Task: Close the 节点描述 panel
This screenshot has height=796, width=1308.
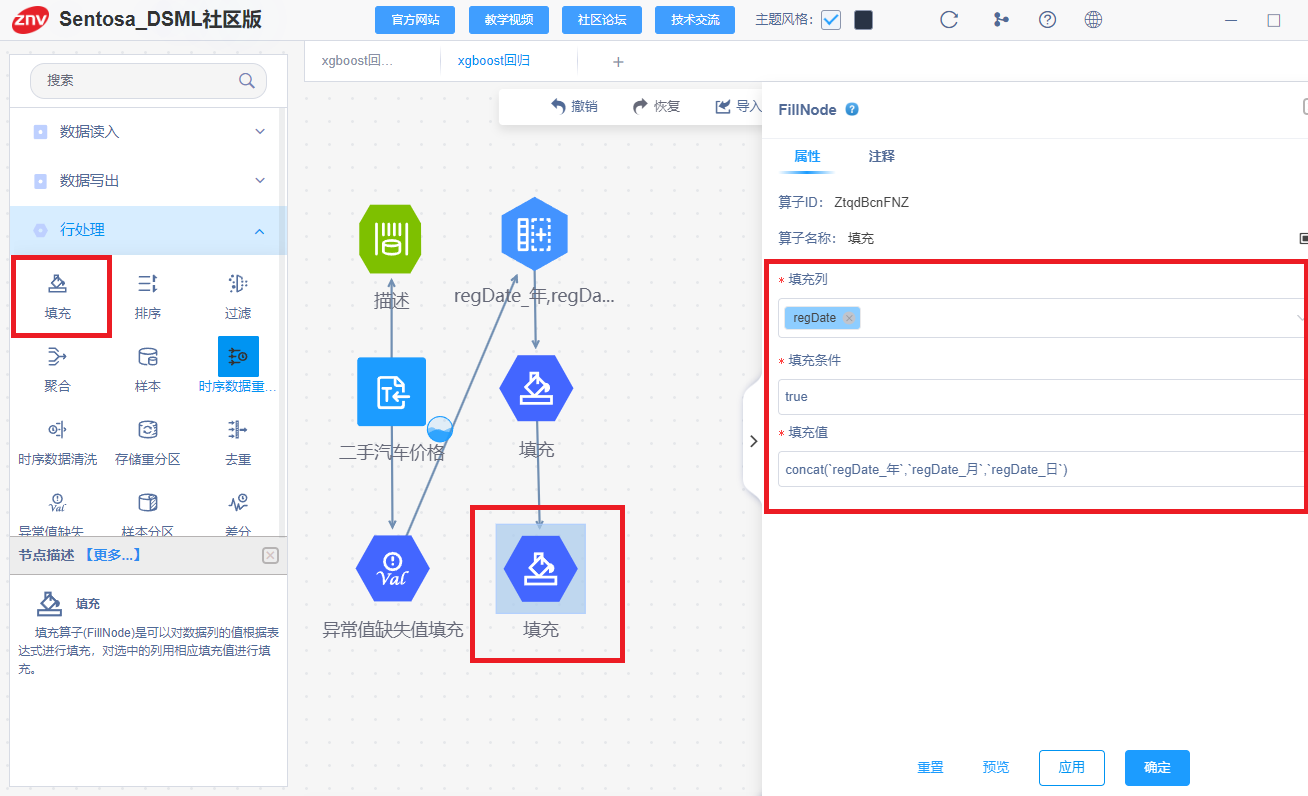Action: [270, 555]
